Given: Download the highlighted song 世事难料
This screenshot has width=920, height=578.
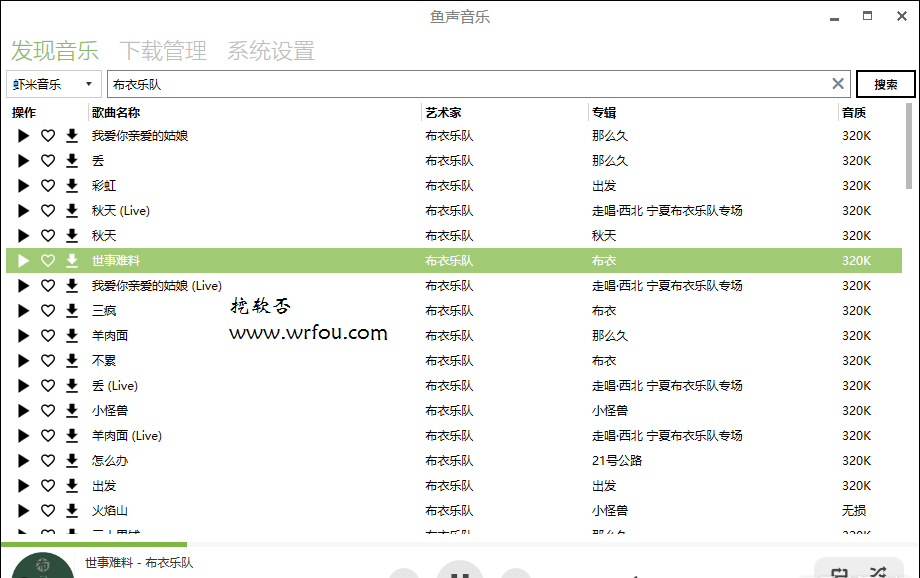Looking at the screenshot, I should coord(72,261).
